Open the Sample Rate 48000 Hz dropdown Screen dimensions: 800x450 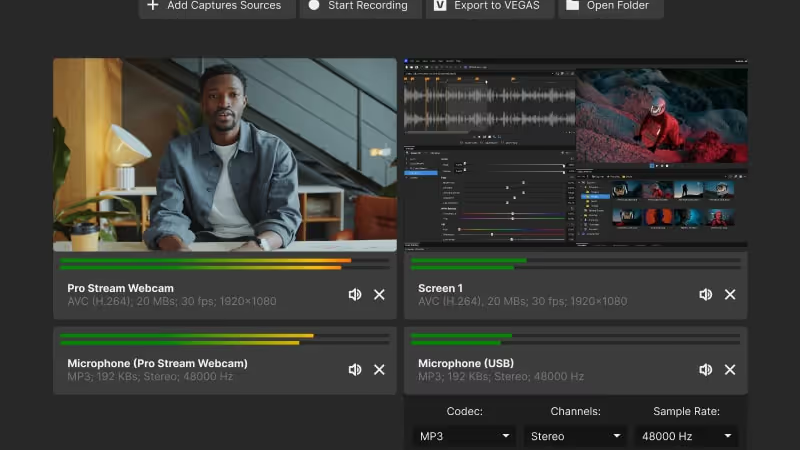(686, 437)
